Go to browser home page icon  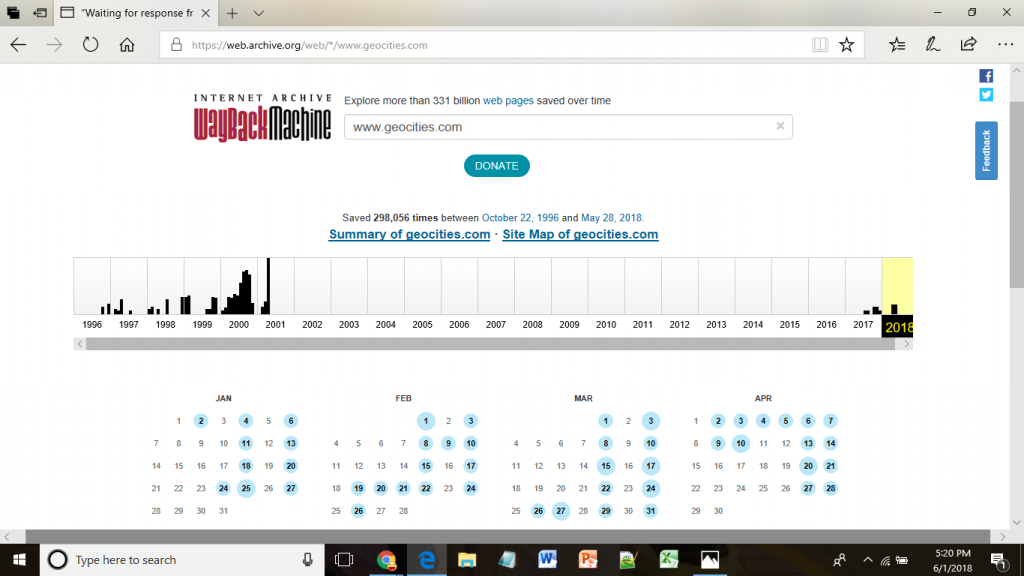pos(126,44)
